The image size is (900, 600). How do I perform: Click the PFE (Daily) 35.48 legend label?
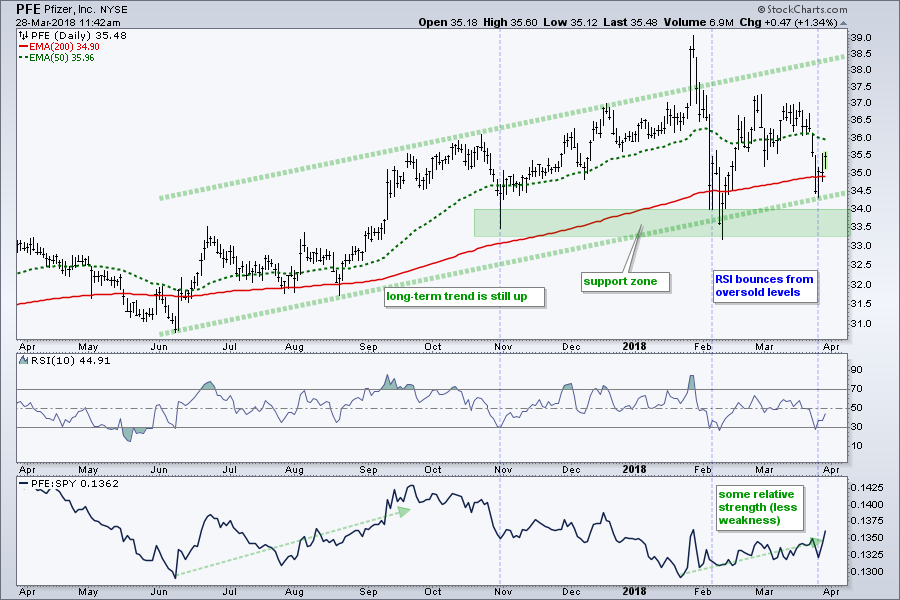click(x=79, y=36)
